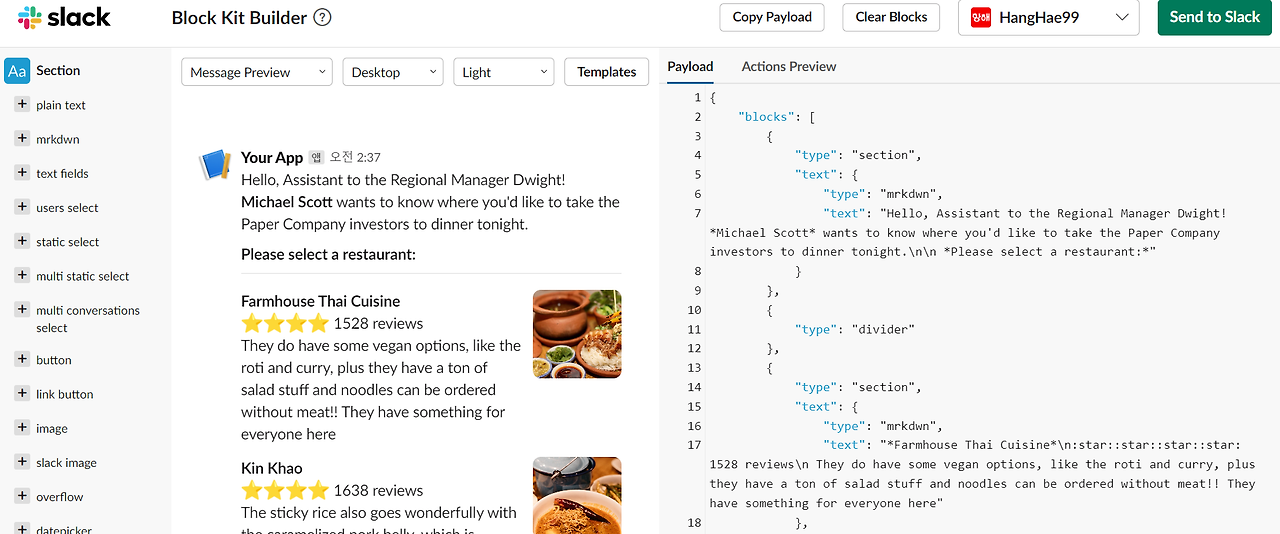The image size is (1280, 534).
Task: Add static select block via plus icon
Action: [x=21, y=241]
